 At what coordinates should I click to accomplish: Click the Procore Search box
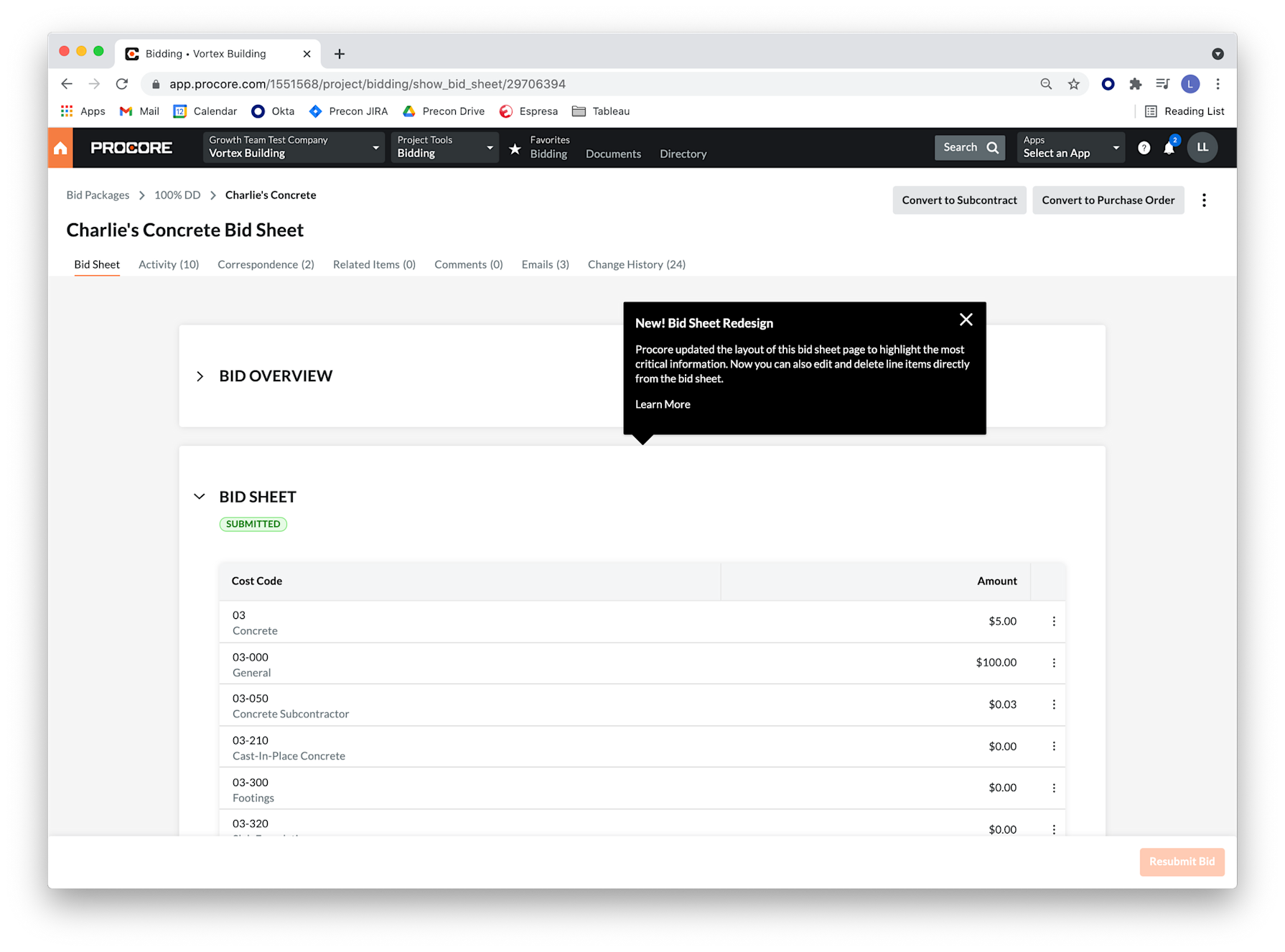point(970,148)
